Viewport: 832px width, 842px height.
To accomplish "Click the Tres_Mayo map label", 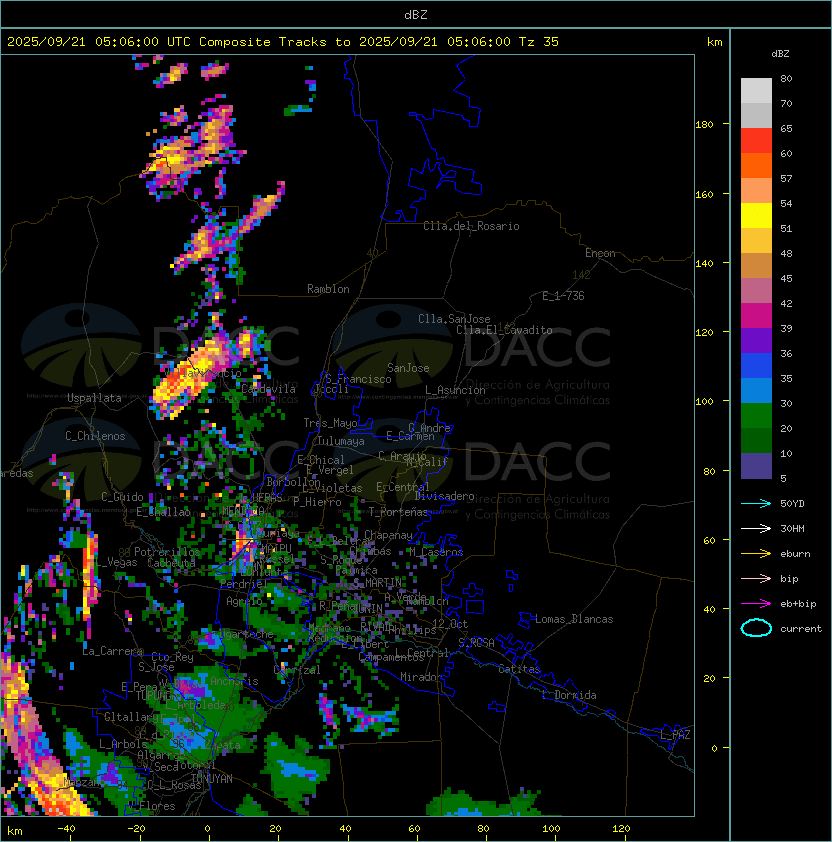I will (330, 423).
